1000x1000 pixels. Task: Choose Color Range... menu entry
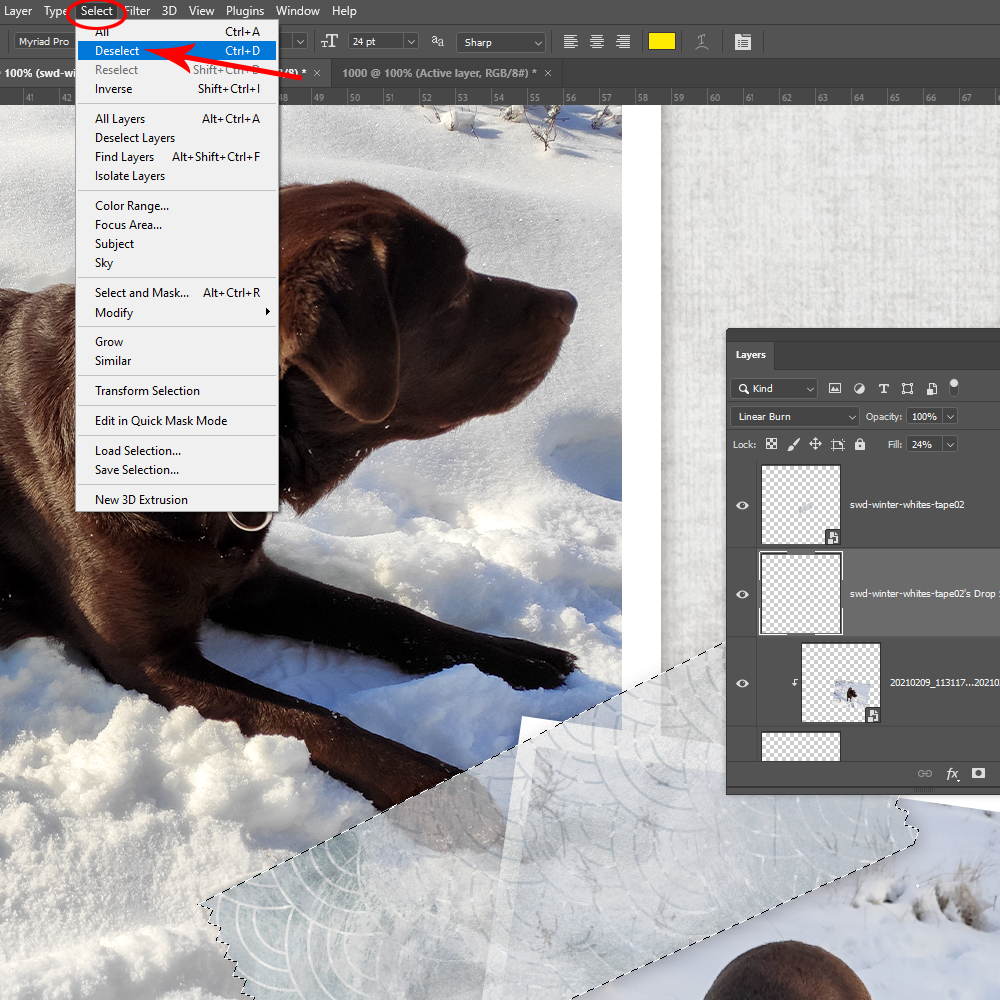click(x=177, y=206)
